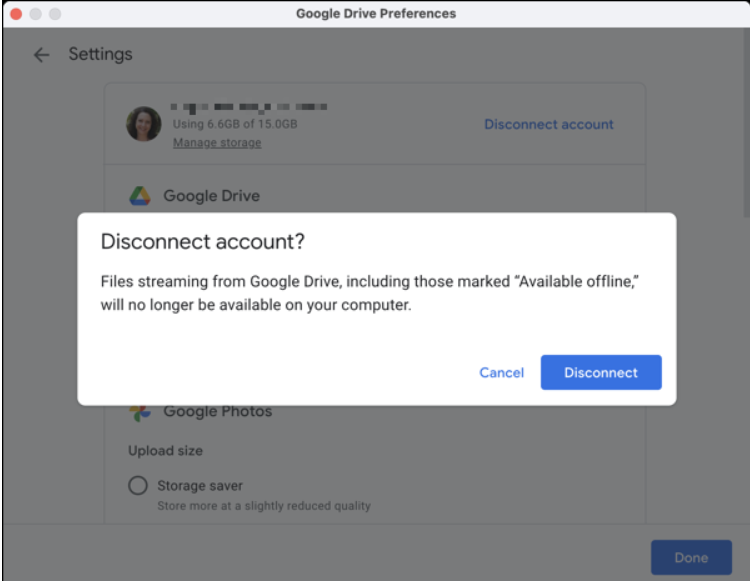Click the Done button
The image size is (750, 581).
(691, 557)
